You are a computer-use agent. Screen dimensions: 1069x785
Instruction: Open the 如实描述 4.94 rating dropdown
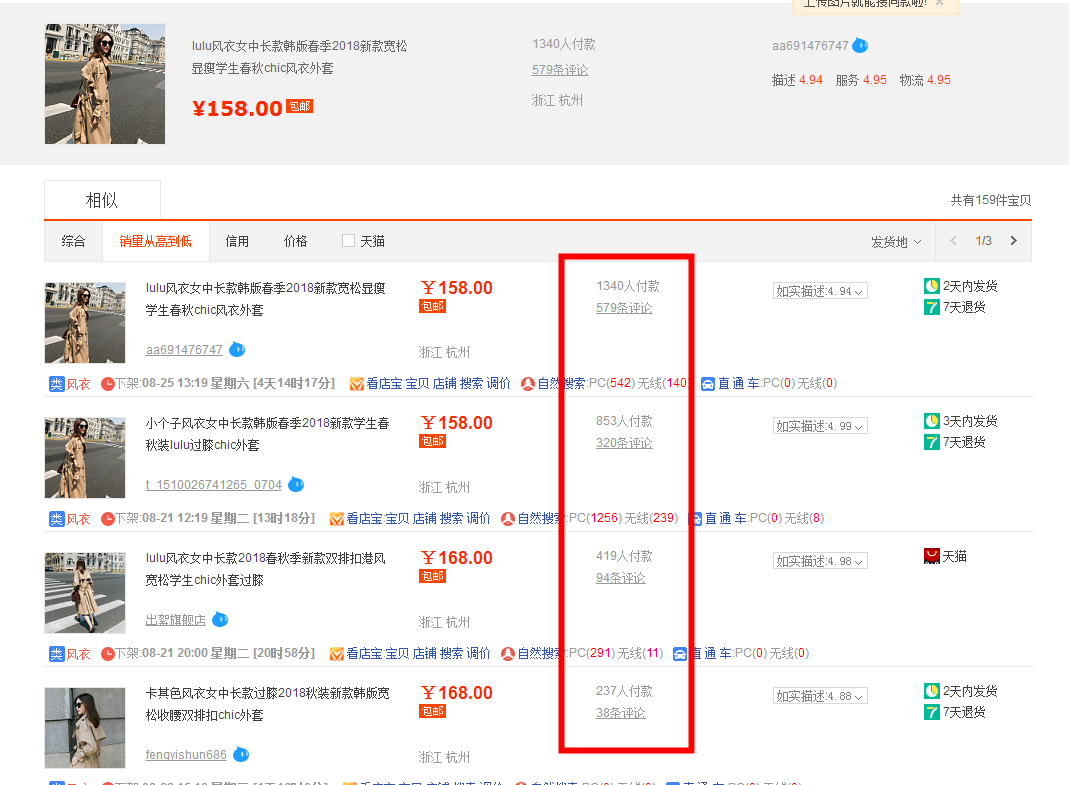(820, 291)
